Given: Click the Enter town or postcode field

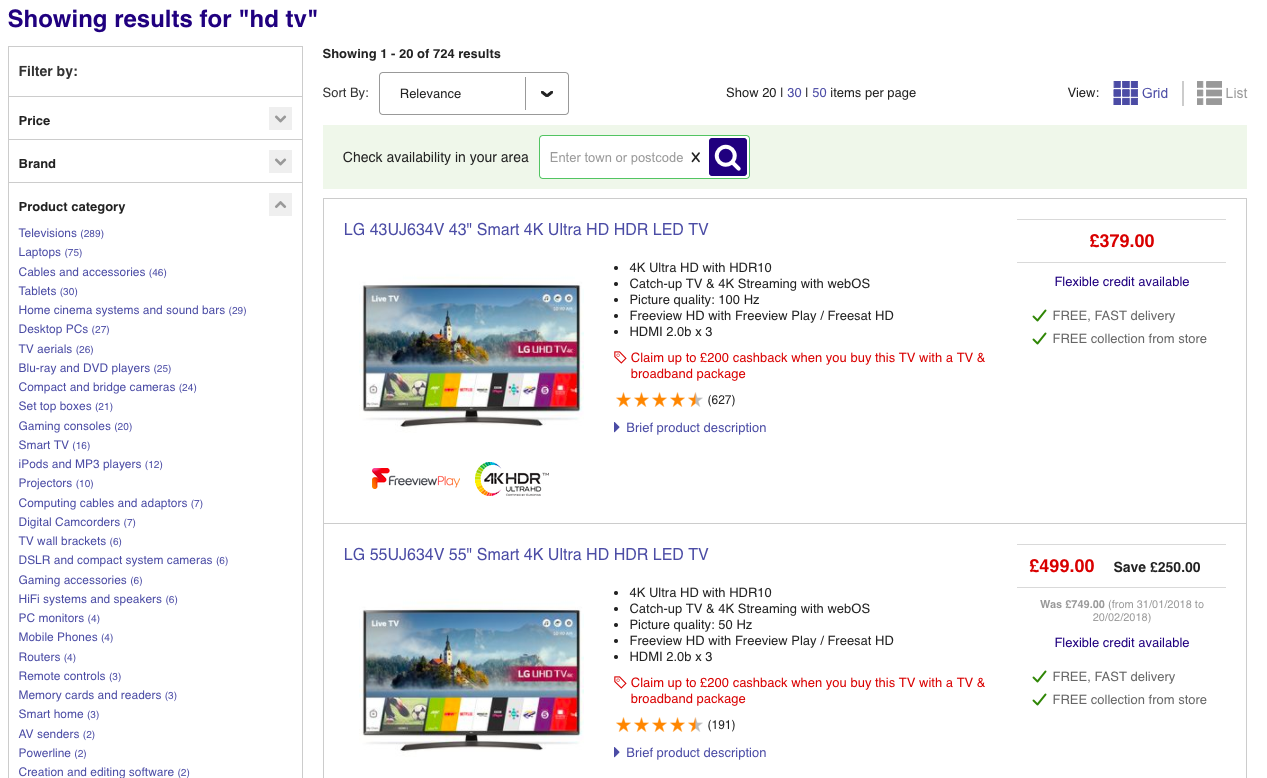Looking at the screenshot, I should tap(616, 158).
